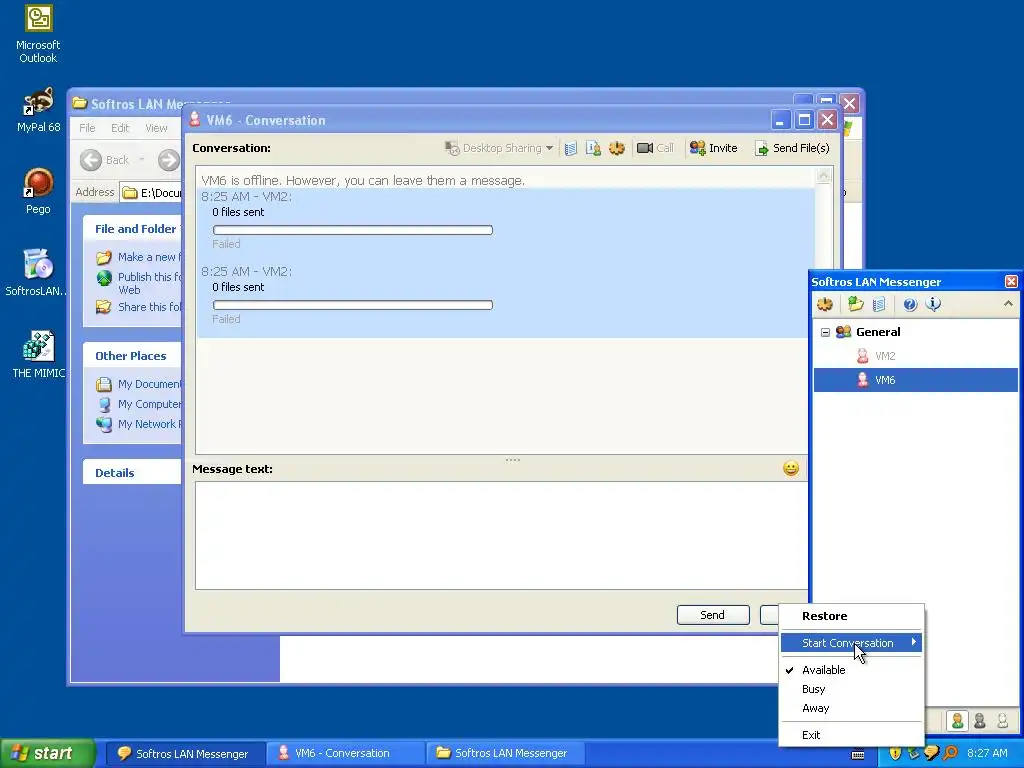Open conversation history notebook icon in conversation toolbar
Image resolution: width=1024 pixels, height=768 pixels.
pyautogui.click(x=570, y=148)
